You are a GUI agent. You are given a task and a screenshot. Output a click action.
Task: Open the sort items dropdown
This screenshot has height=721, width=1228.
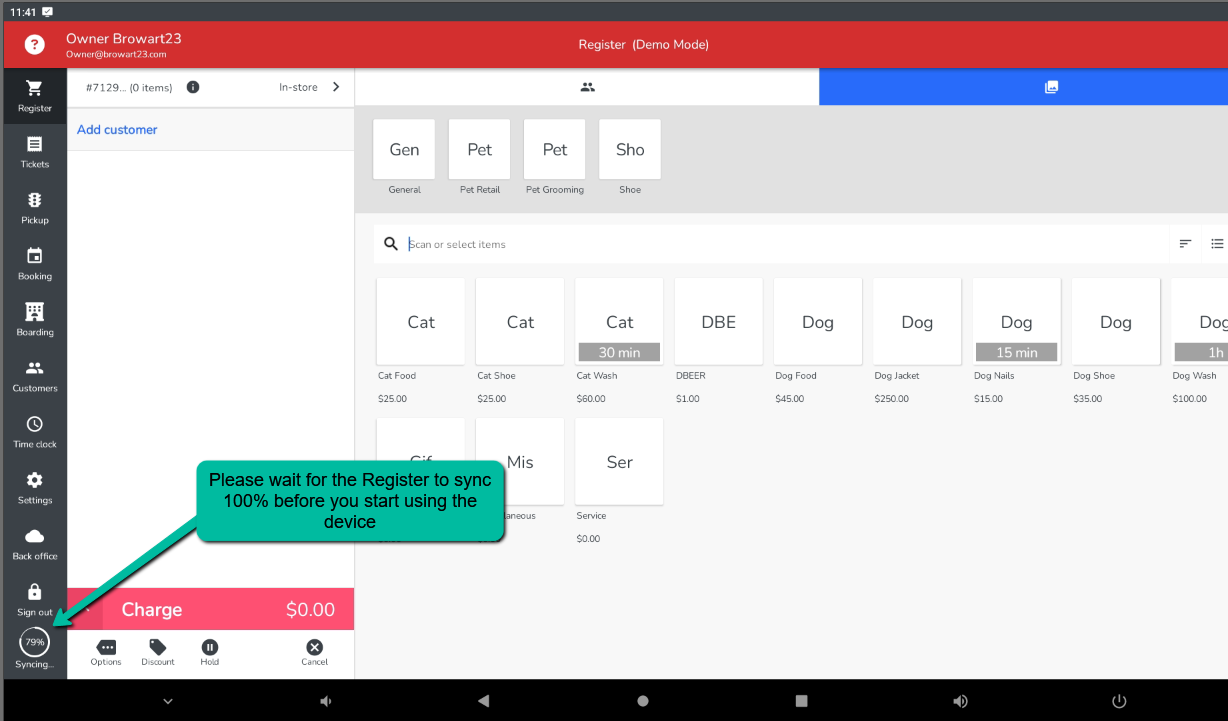pyautogui.click(x=1185, y=244)
